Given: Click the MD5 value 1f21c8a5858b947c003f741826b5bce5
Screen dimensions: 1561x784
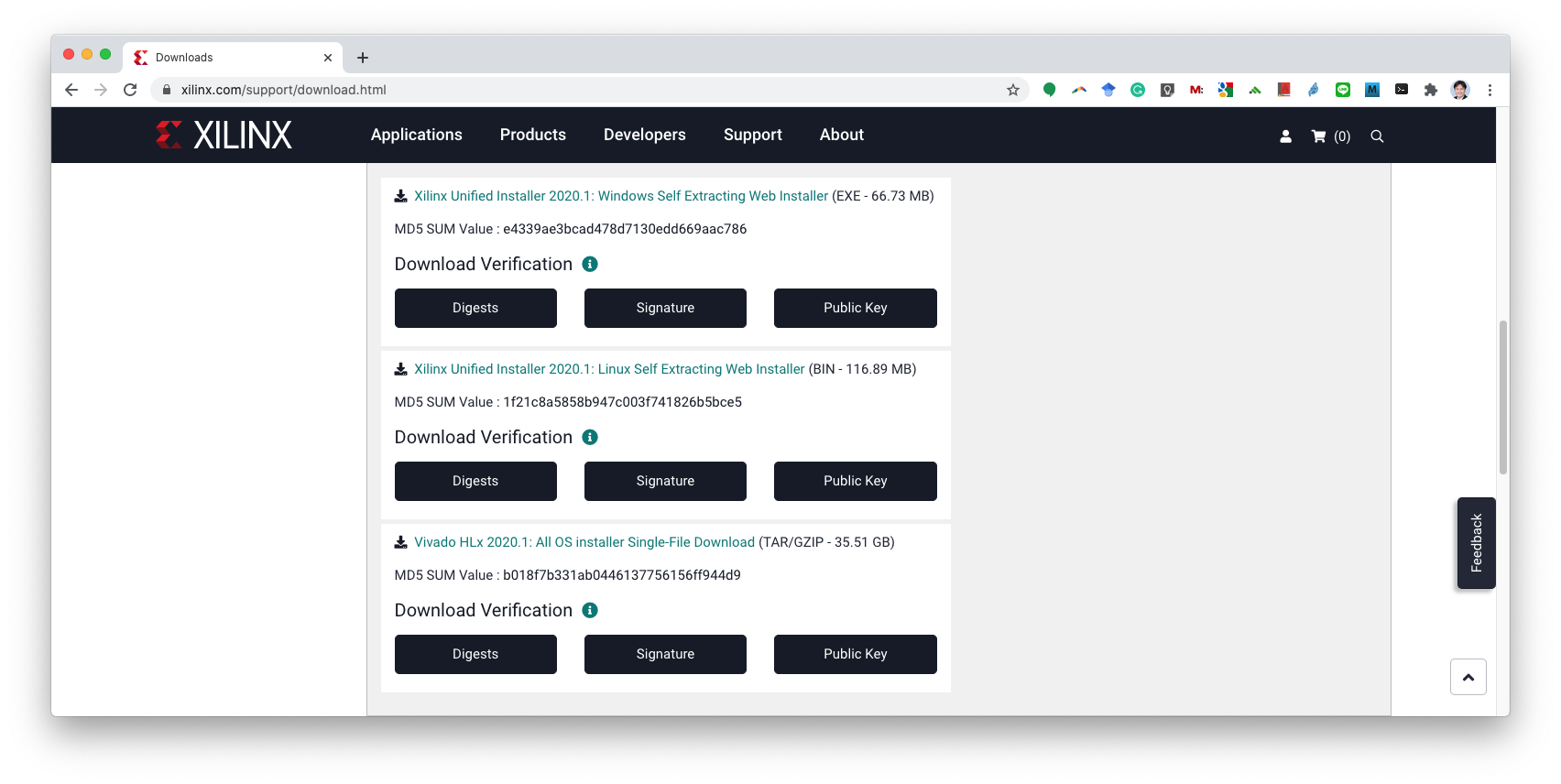Looking at the screenshot, I should point(622,402).
